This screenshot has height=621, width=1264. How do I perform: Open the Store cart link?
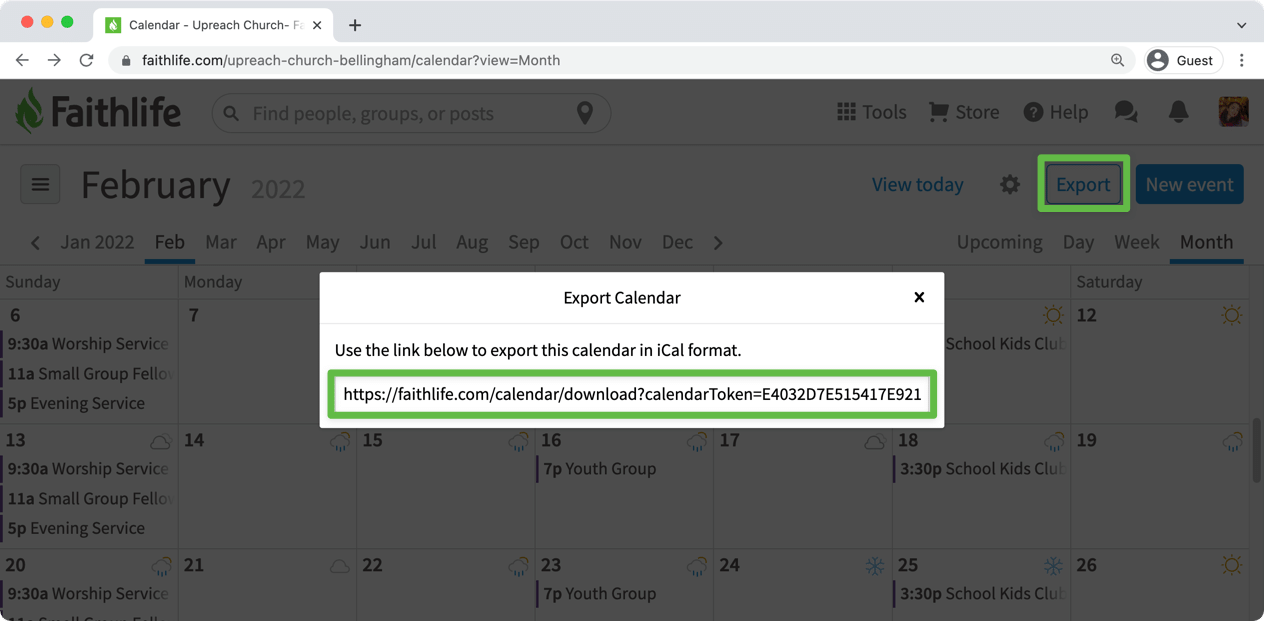(x=963, y=112)
